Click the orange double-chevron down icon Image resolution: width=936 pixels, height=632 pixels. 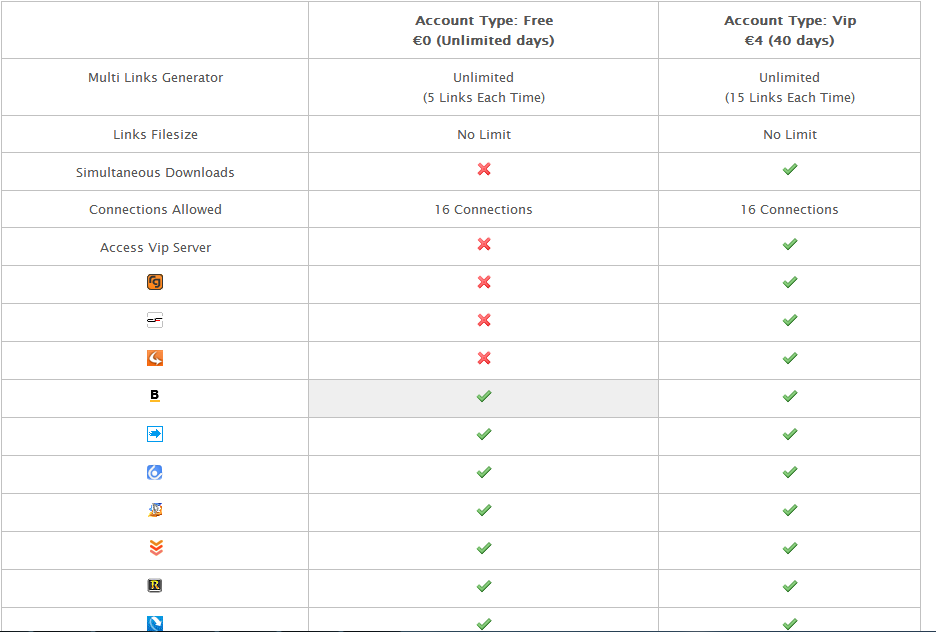click(156, 547)
